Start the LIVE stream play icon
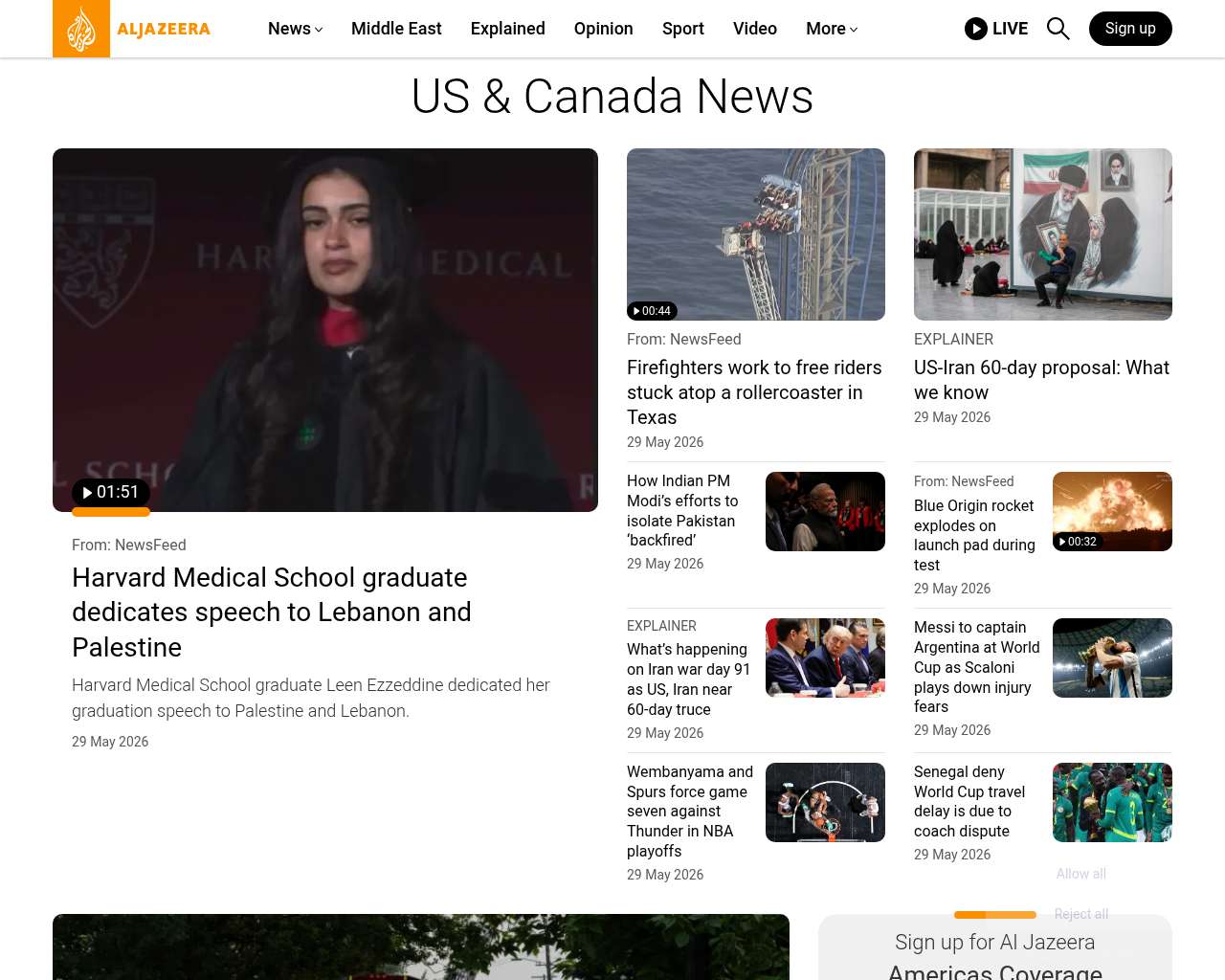This screenshot has width=1225, height=980. click(x=976, y=29)
